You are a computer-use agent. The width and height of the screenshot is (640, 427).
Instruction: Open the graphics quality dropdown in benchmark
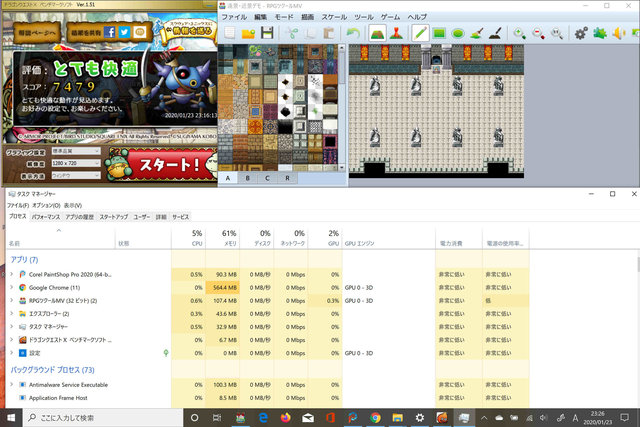[x=76, y=151]
